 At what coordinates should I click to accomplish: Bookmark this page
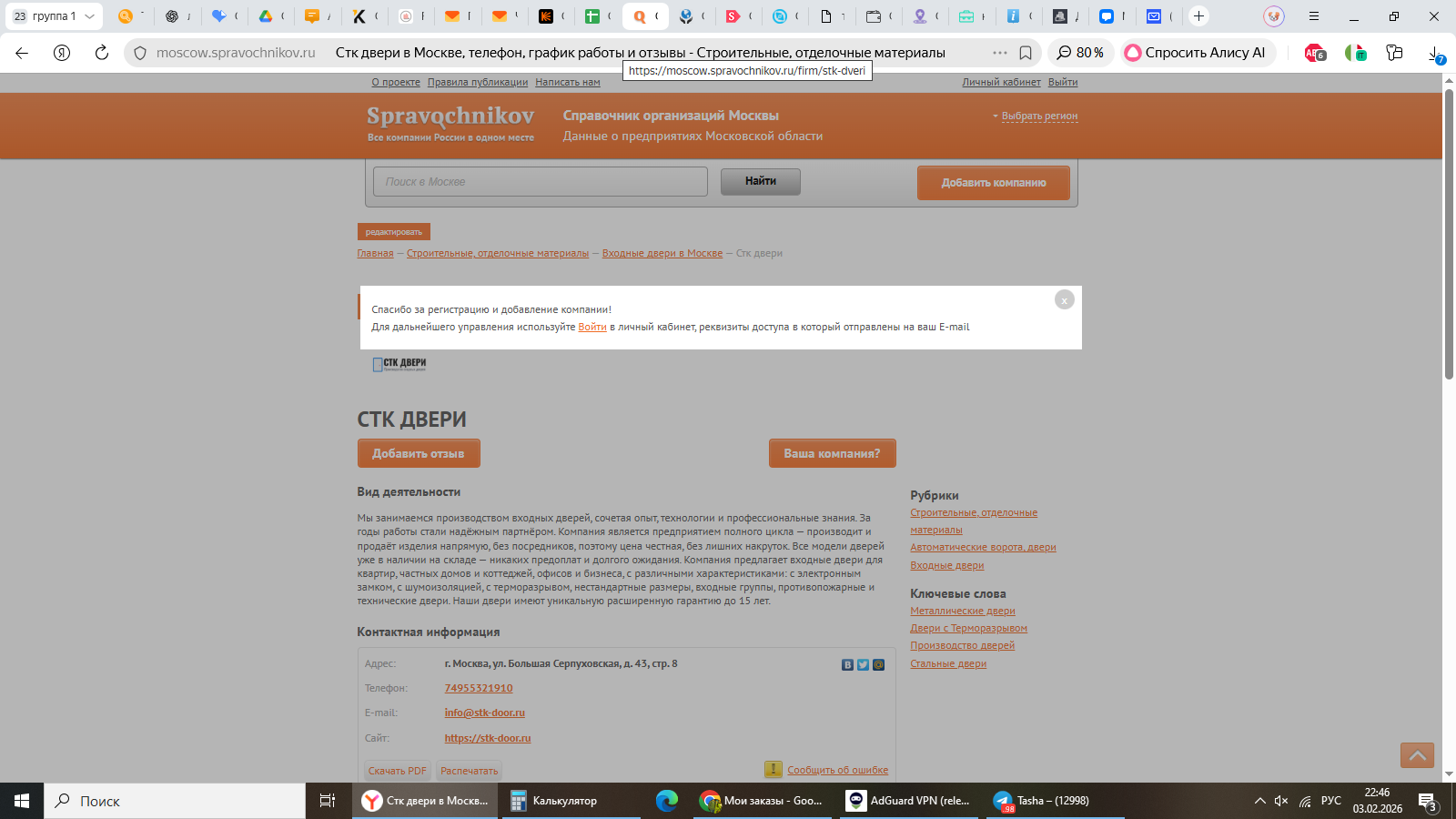[1026, 53]
